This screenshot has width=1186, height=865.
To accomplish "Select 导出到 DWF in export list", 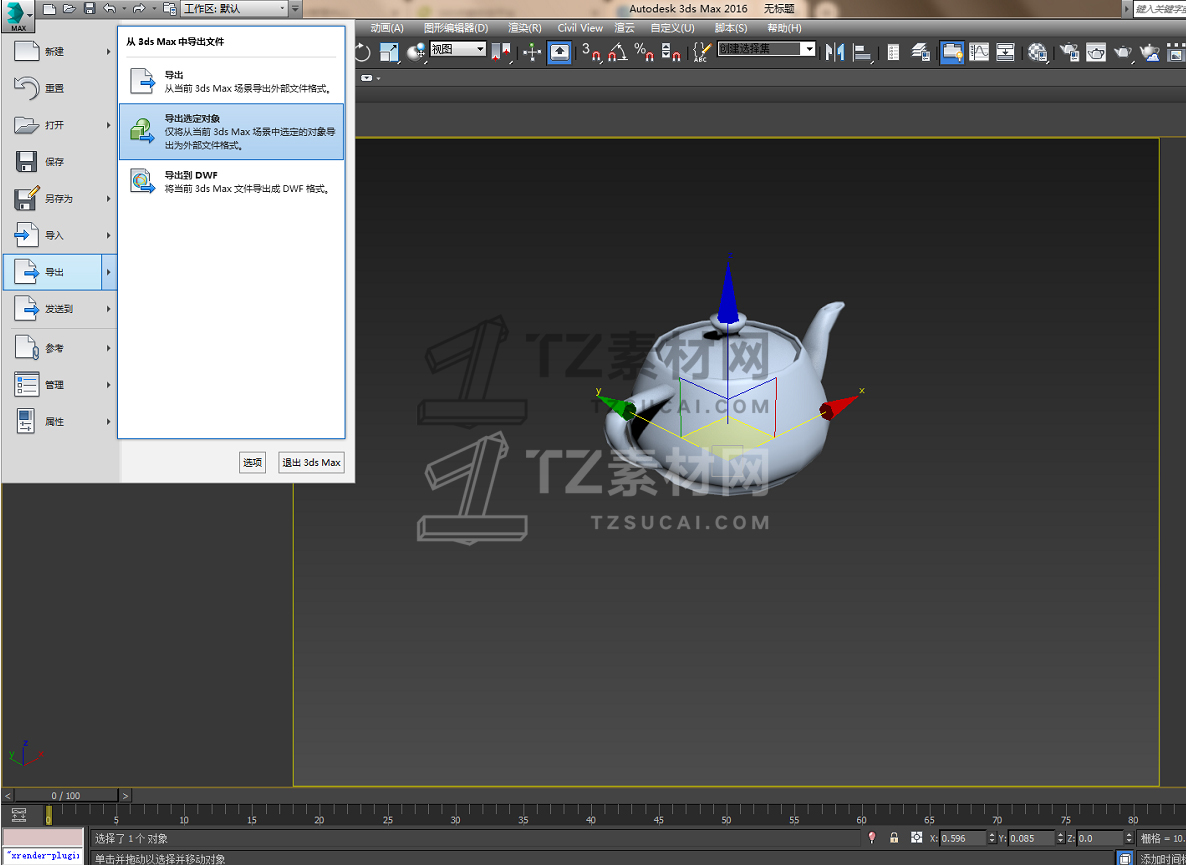I will click(x=231, y=182).
